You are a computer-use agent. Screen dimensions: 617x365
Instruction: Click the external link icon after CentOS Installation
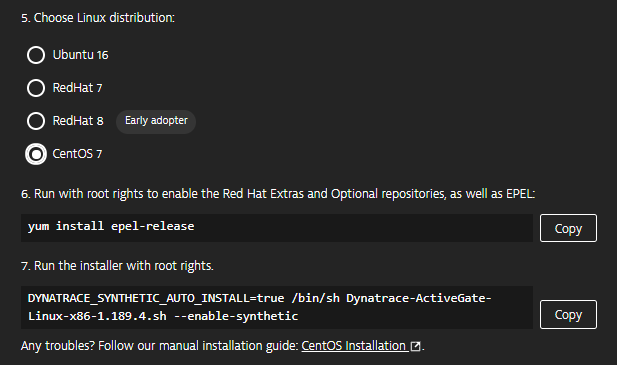(x=416, y=346)
